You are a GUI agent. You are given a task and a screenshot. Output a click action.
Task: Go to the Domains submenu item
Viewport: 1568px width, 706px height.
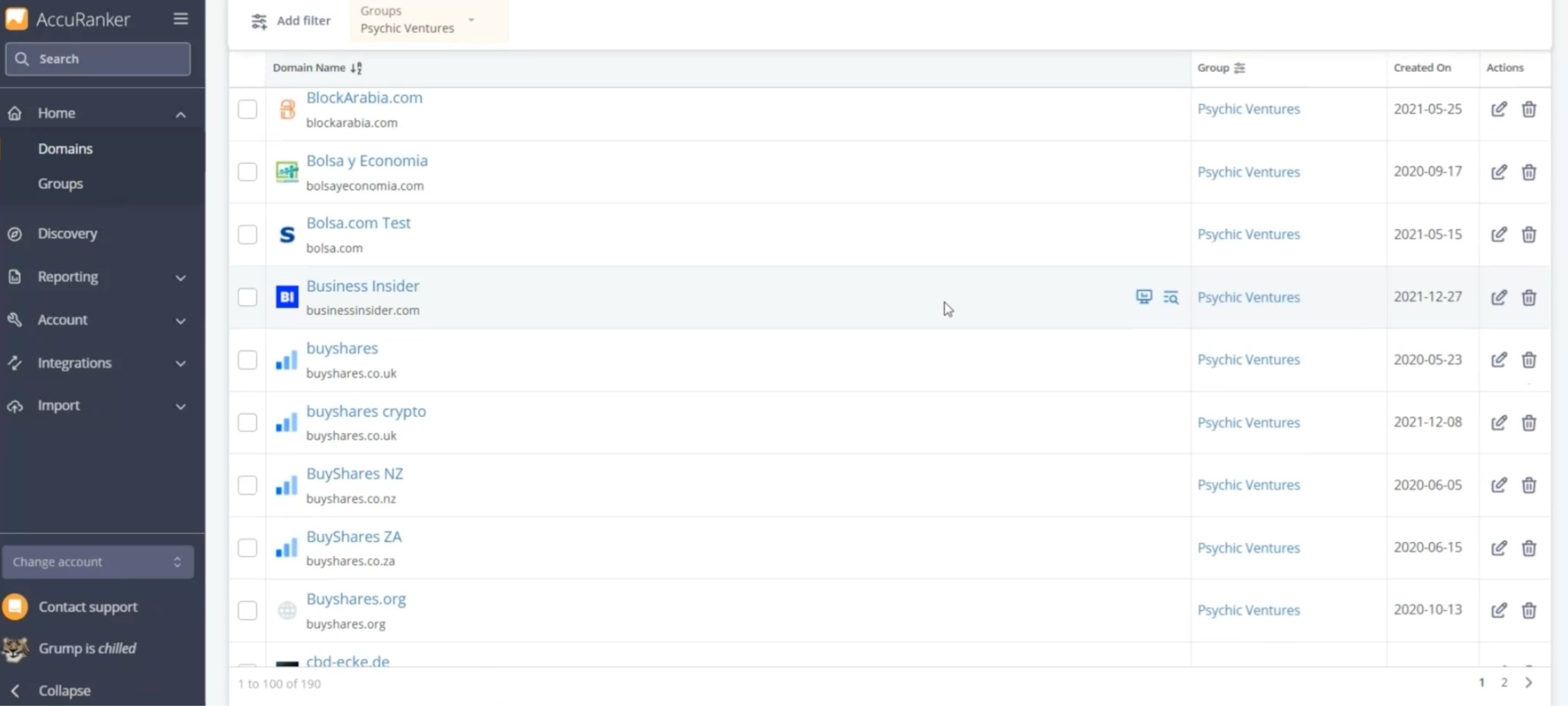(65, 149)
